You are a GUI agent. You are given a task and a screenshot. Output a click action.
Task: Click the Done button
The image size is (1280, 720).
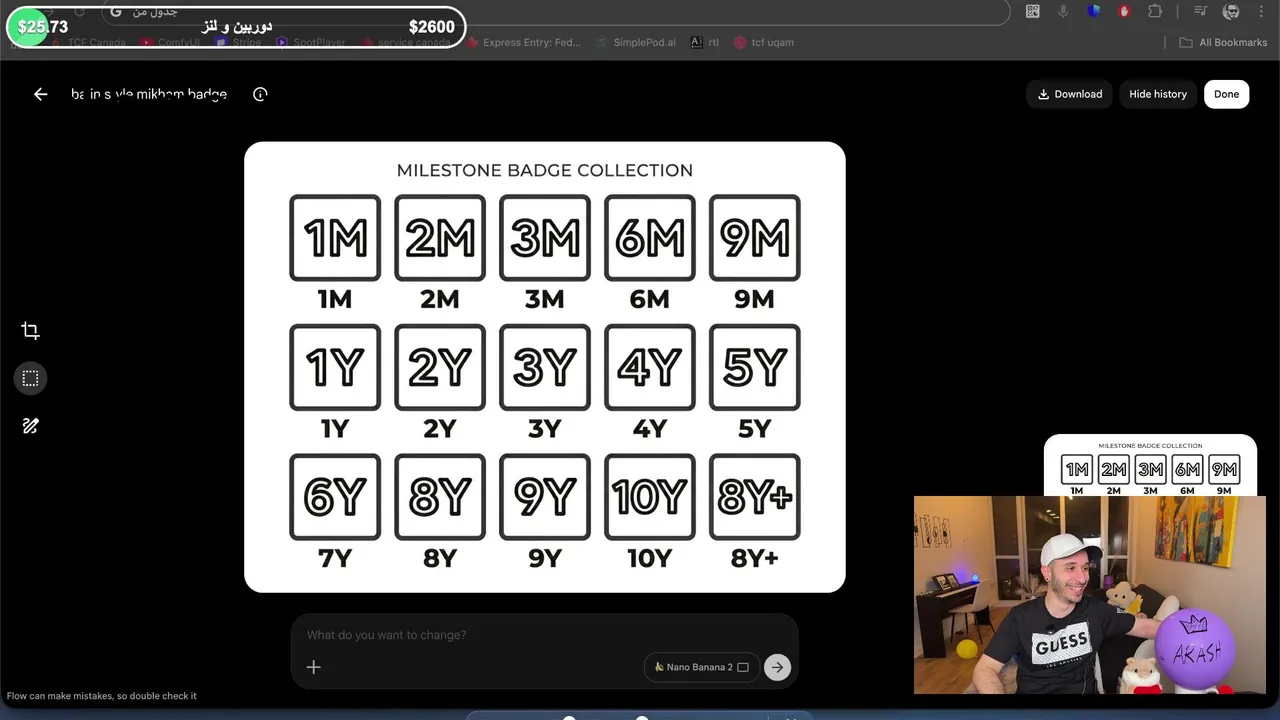(1226, 94)
